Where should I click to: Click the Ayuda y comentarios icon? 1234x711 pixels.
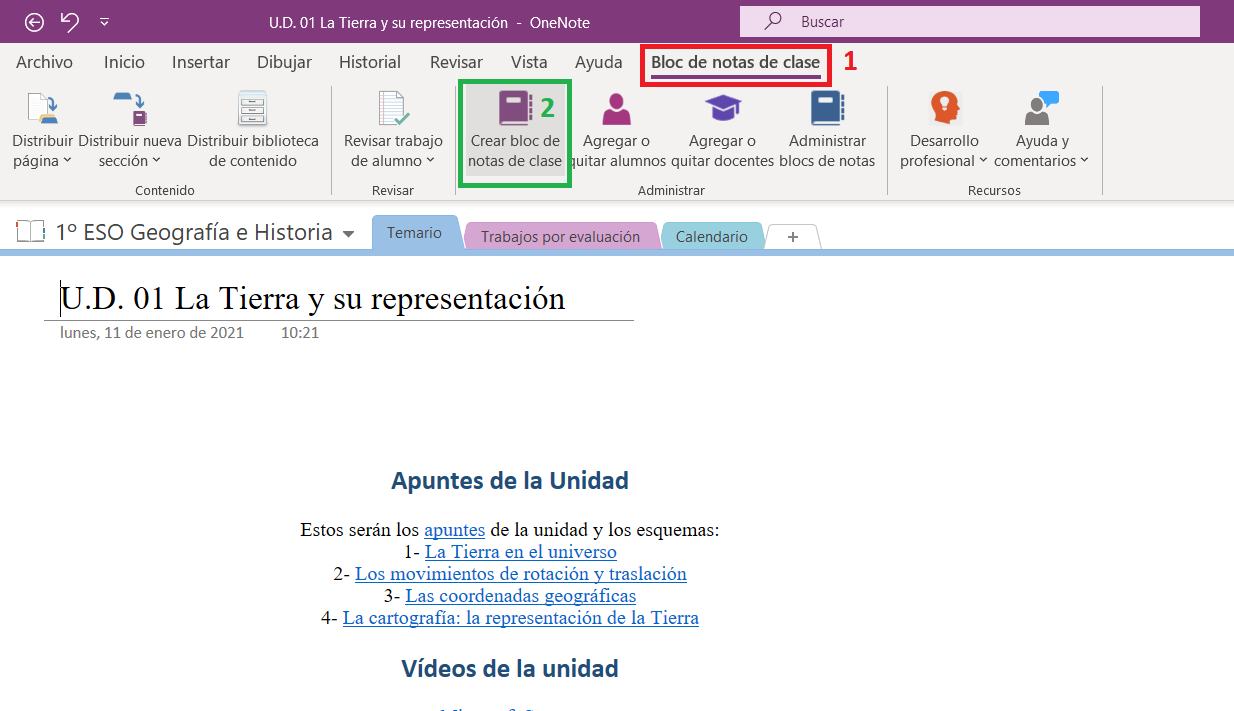click(x=1041, y=108)
